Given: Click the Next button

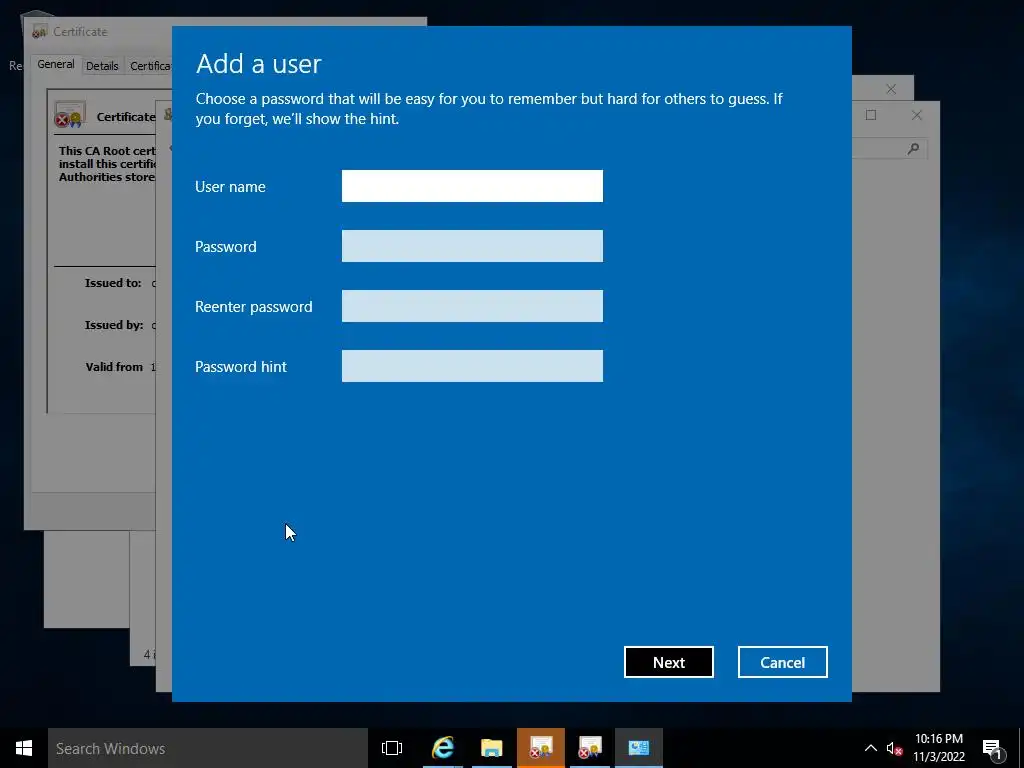Looking at the screenshot, I should [669, 662].
